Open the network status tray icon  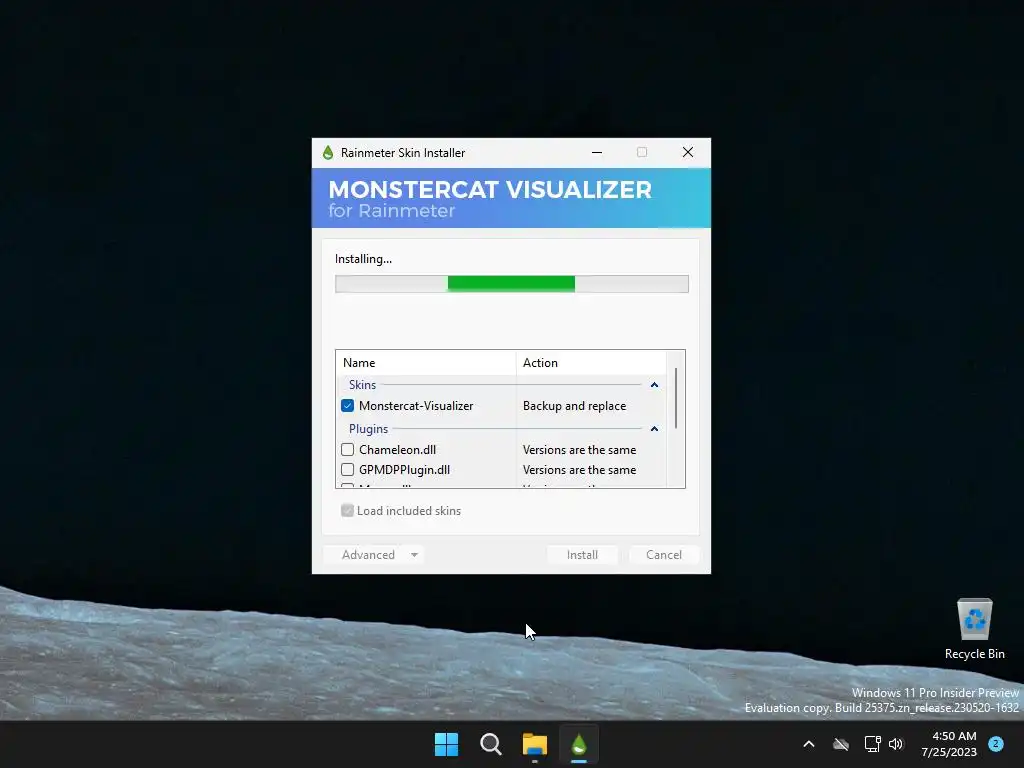click(872, 744)
